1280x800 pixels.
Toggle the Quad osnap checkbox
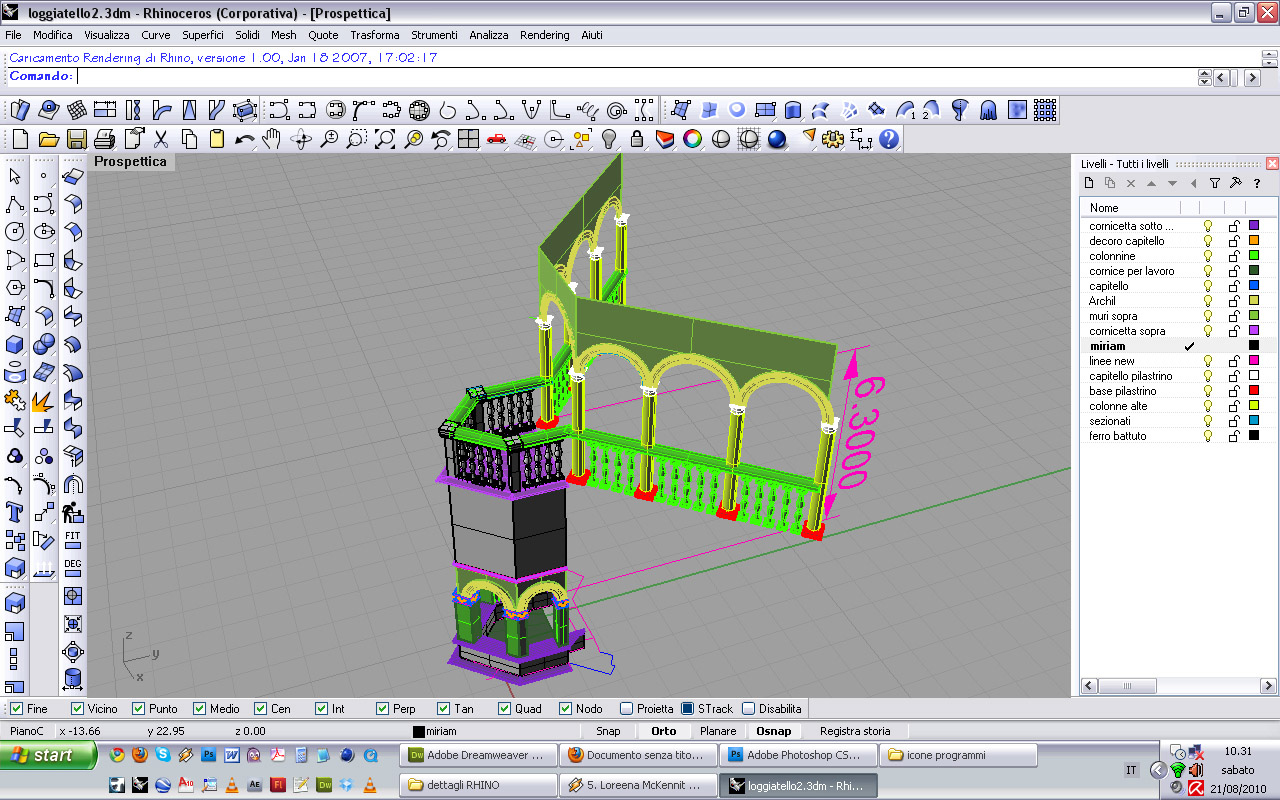point(504,709)
